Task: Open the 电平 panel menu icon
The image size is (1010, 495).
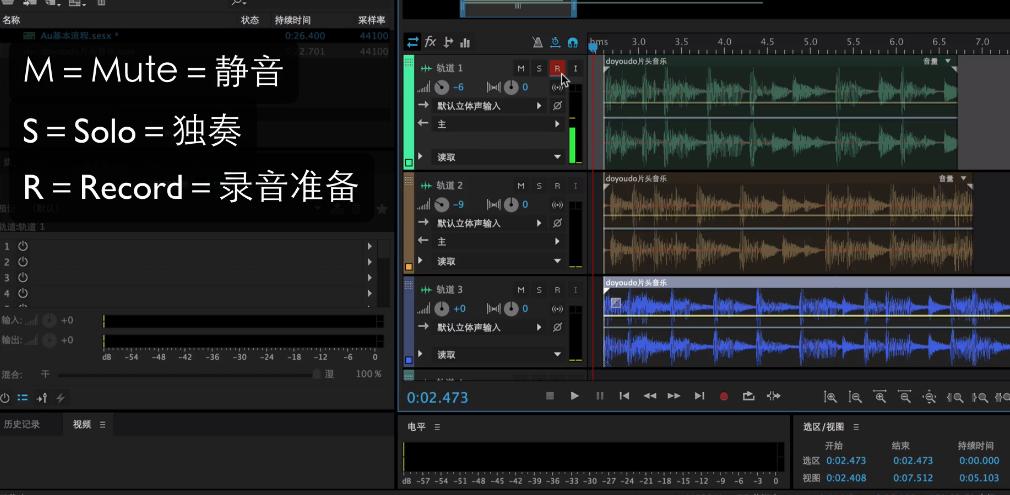Action: pos(437,427)
